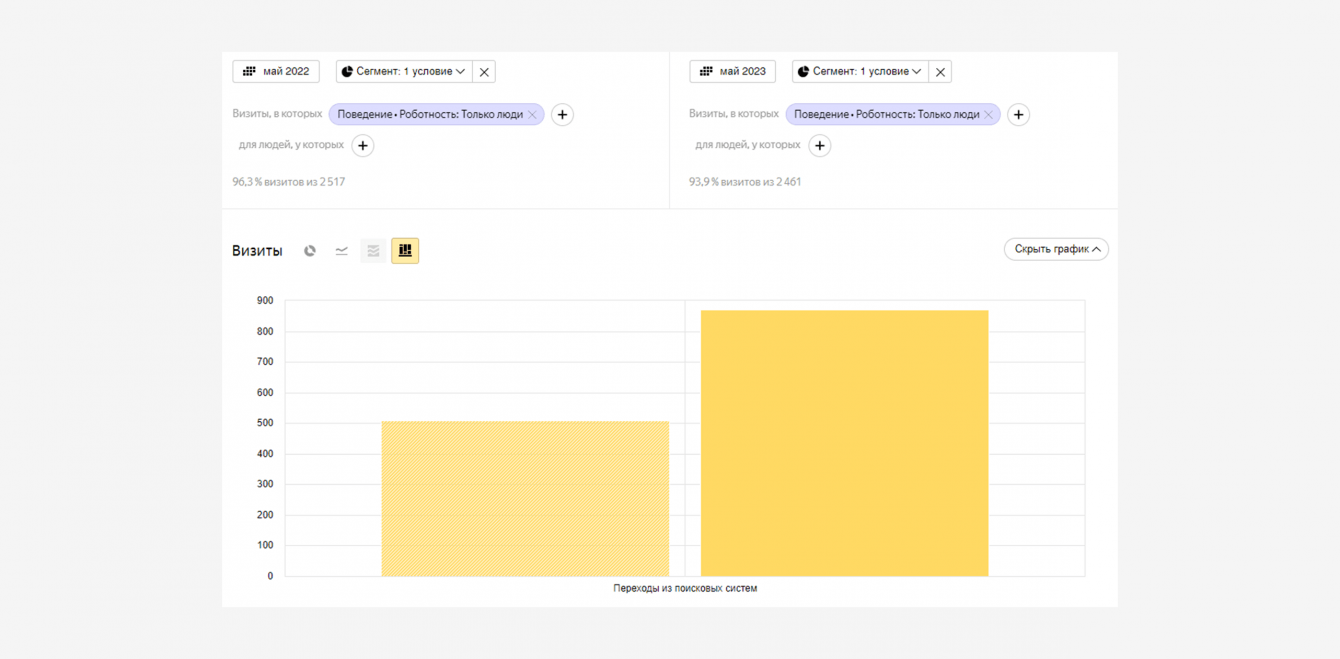Clear the right segment with X
Screen dimensions: 1340x659
click(x=940, y=72)
